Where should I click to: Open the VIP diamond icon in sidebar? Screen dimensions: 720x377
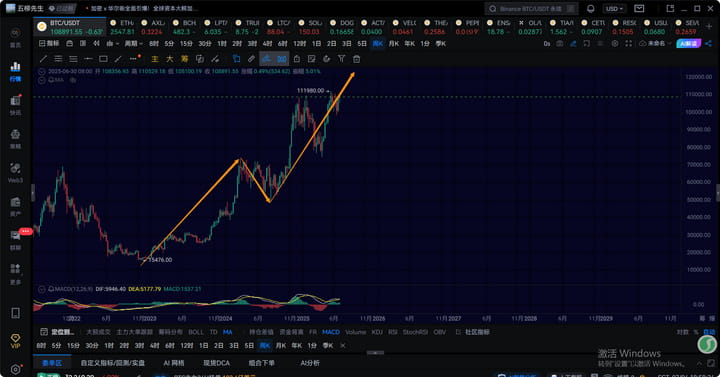pos(15,341)
